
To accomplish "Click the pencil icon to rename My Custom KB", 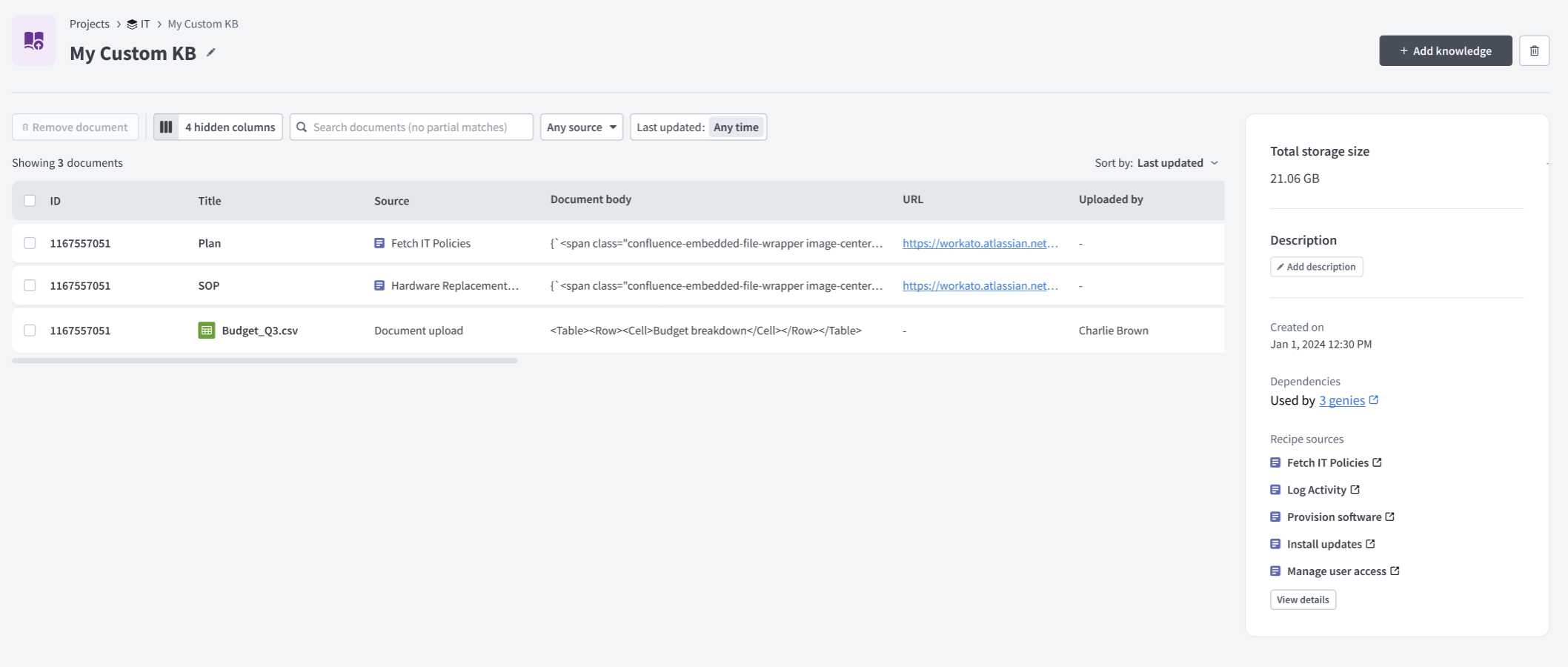I will (x=211, y=52).
